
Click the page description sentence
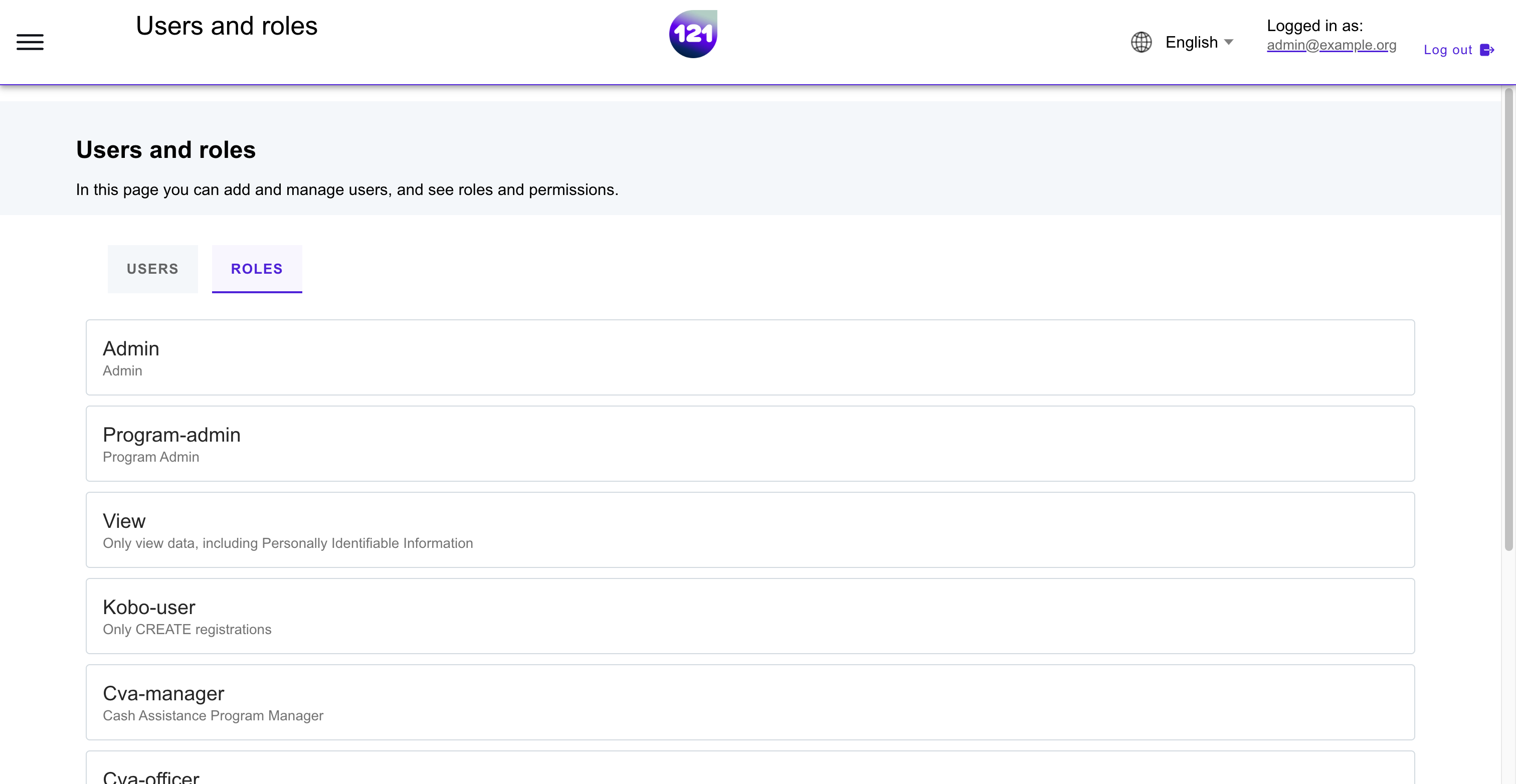point(347,189)
